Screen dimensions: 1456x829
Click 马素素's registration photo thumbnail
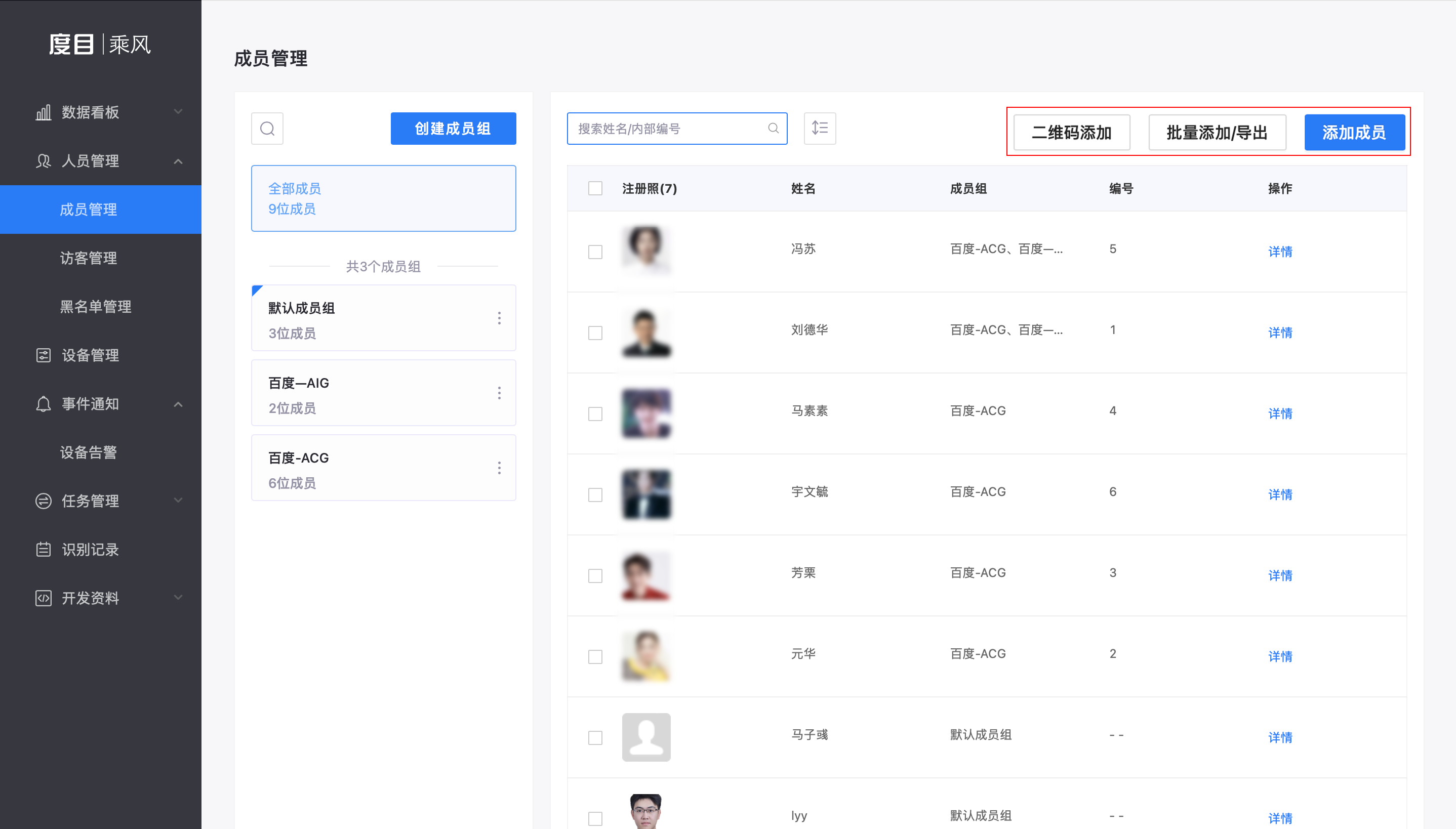point(646,413)
